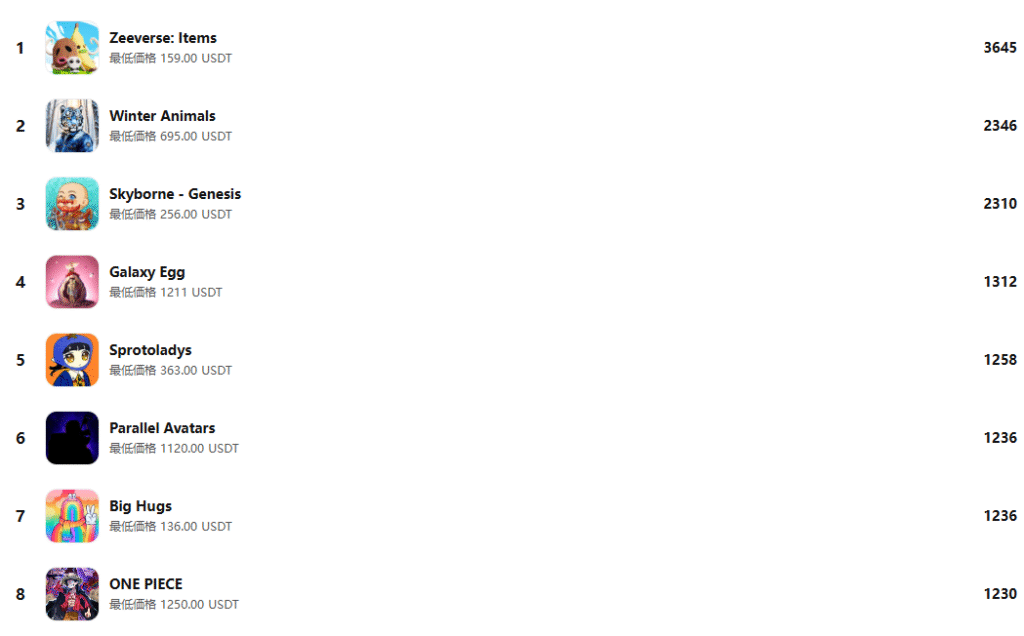Click the Sprotoladys title text
This screenshot has height=636, width=1024.
tap(150, 350)
